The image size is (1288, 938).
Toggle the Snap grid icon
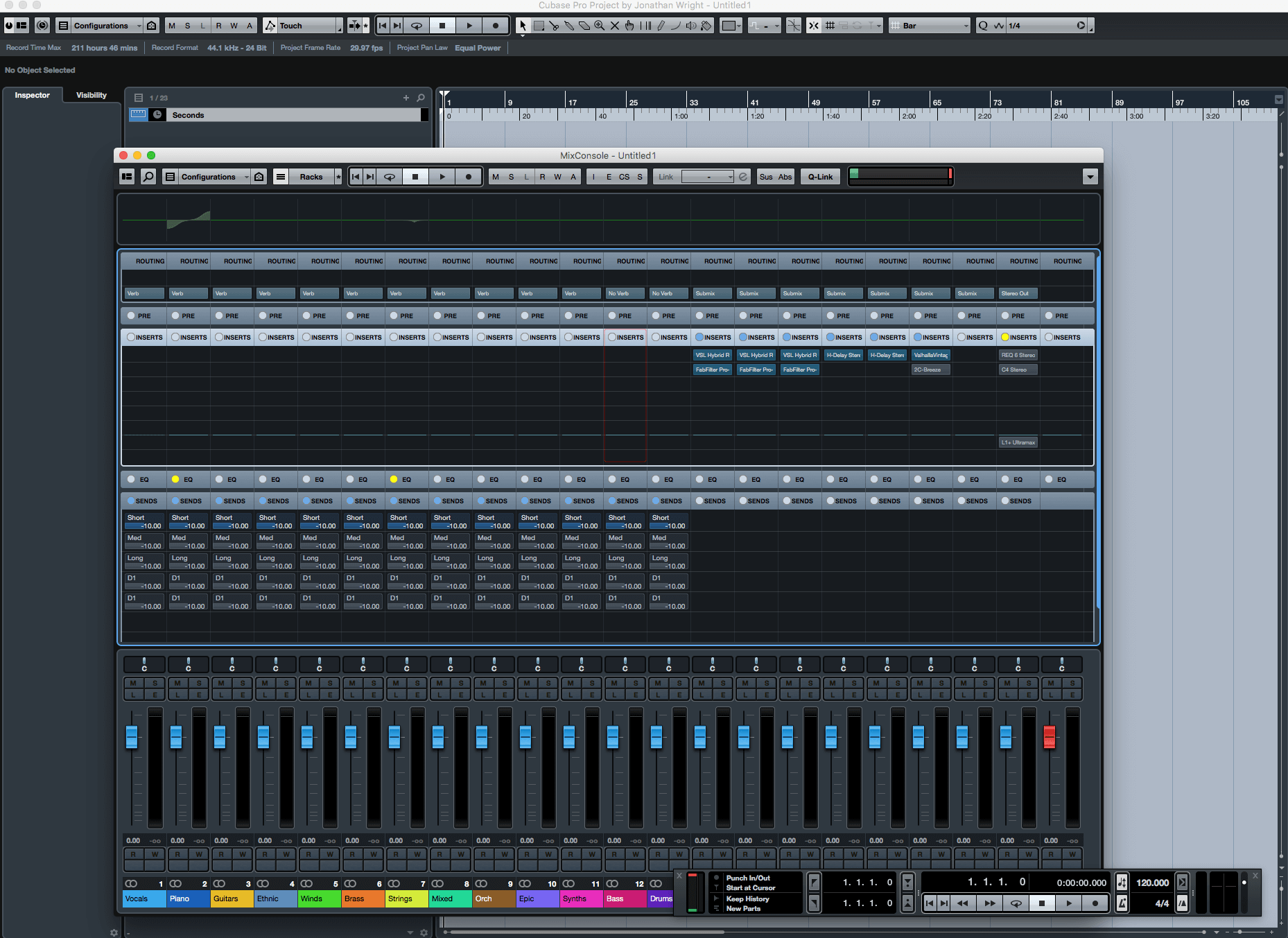pos(830,26)
